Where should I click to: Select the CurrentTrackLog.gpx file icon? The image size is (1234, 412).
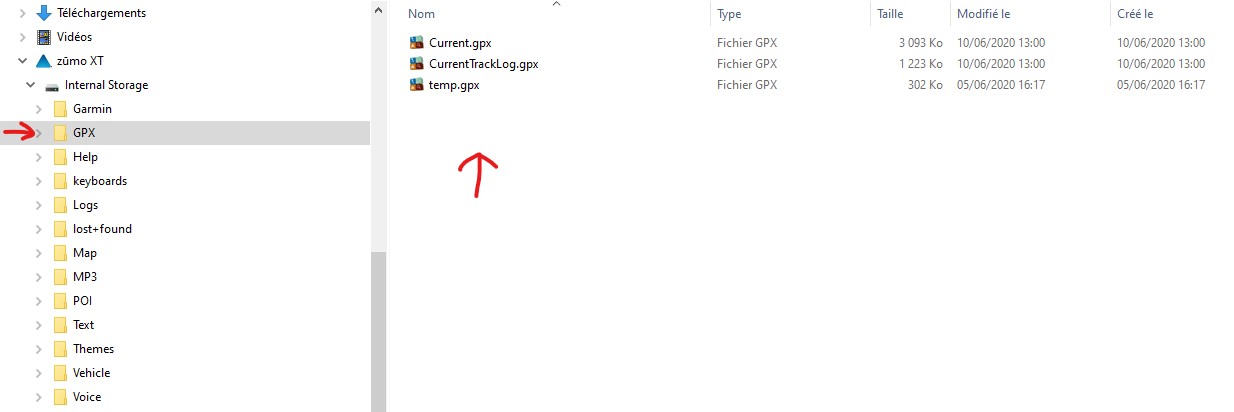pos(417,64)
